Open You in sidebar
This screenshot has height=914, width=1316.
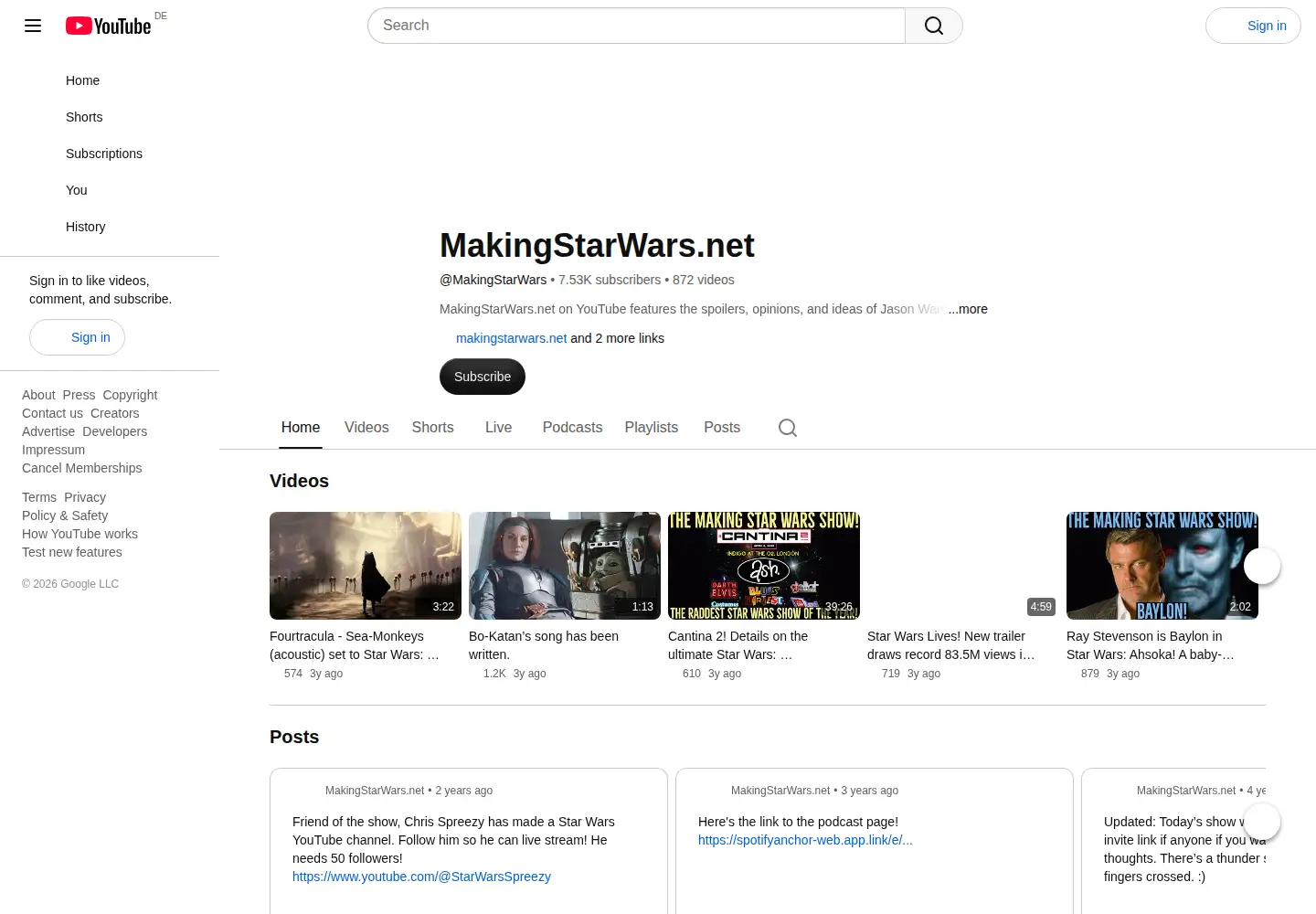tap(110, 190)
